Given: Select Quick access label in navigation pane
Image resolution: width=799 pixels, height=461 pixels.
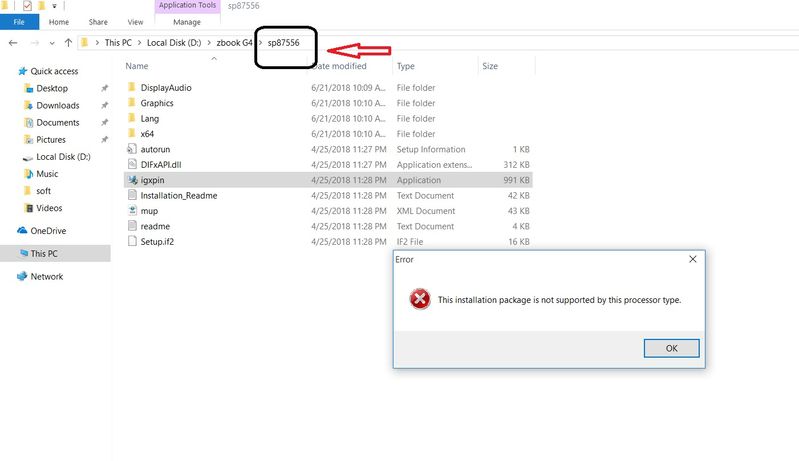Looking at the screenshot, I should (54, 71).
